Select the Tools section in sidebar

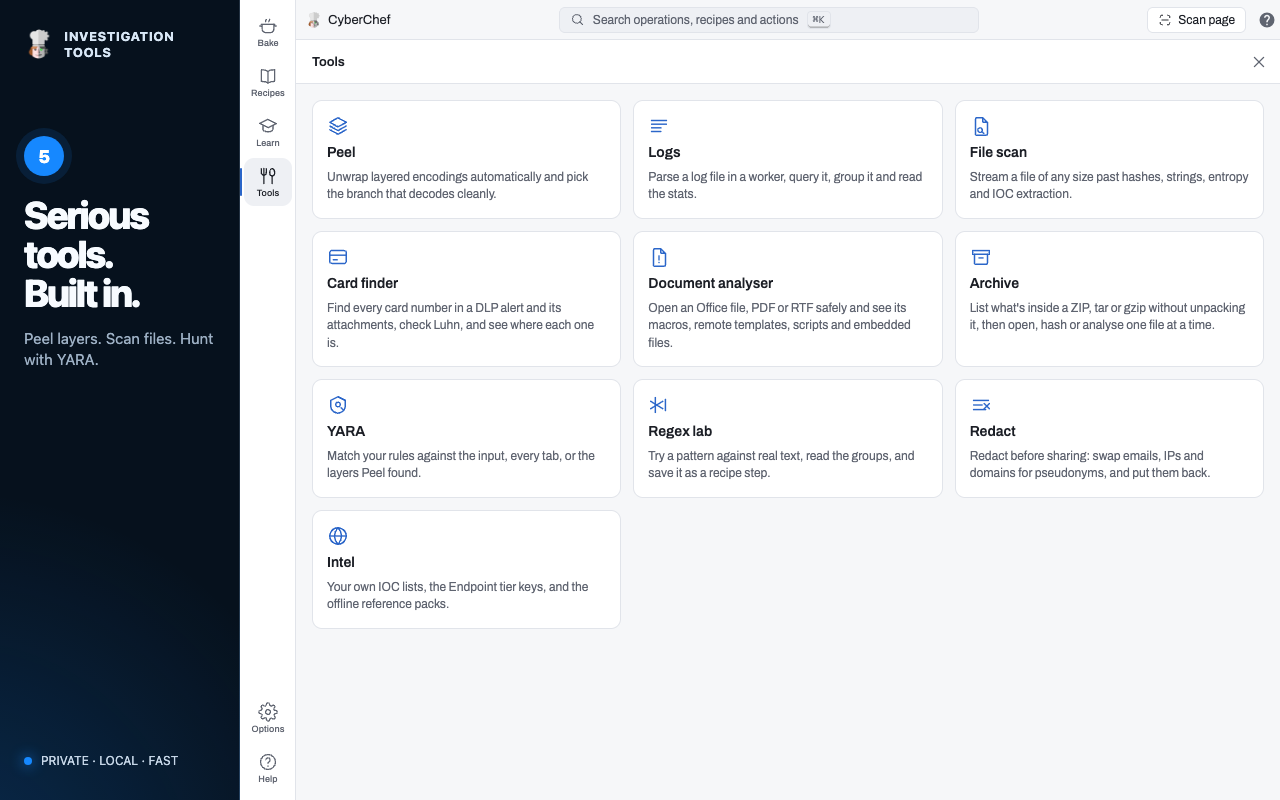(268, 182)
